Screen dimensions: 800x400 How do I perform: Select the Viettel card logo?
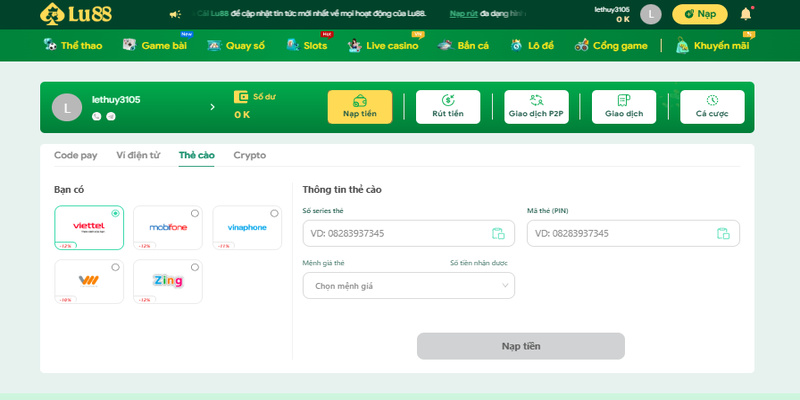pos(89,226)
